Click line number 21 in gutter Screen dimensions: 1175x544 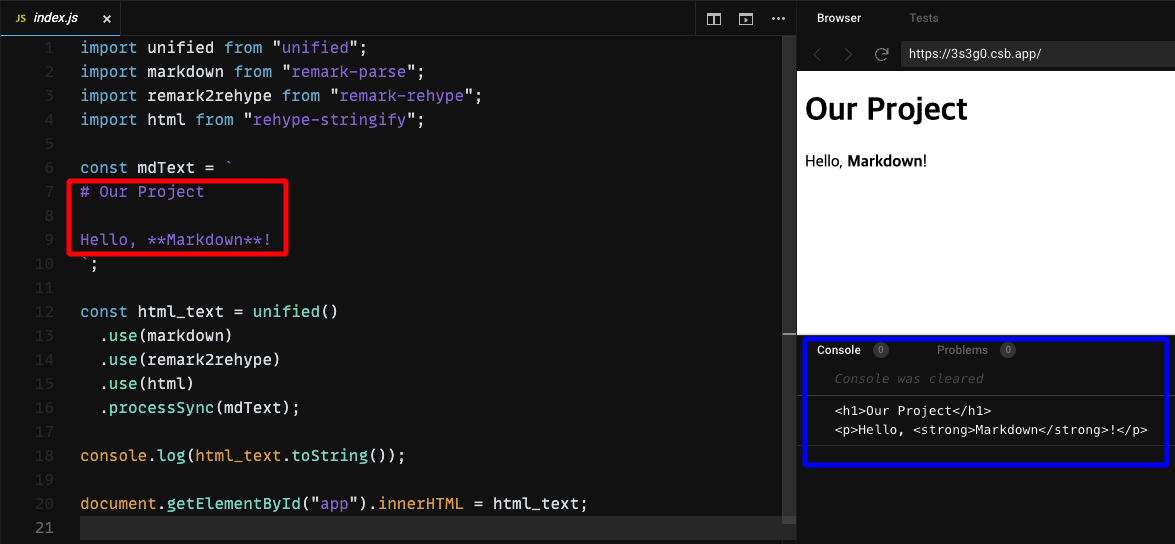pyautogui.click(x=44, y=528)
